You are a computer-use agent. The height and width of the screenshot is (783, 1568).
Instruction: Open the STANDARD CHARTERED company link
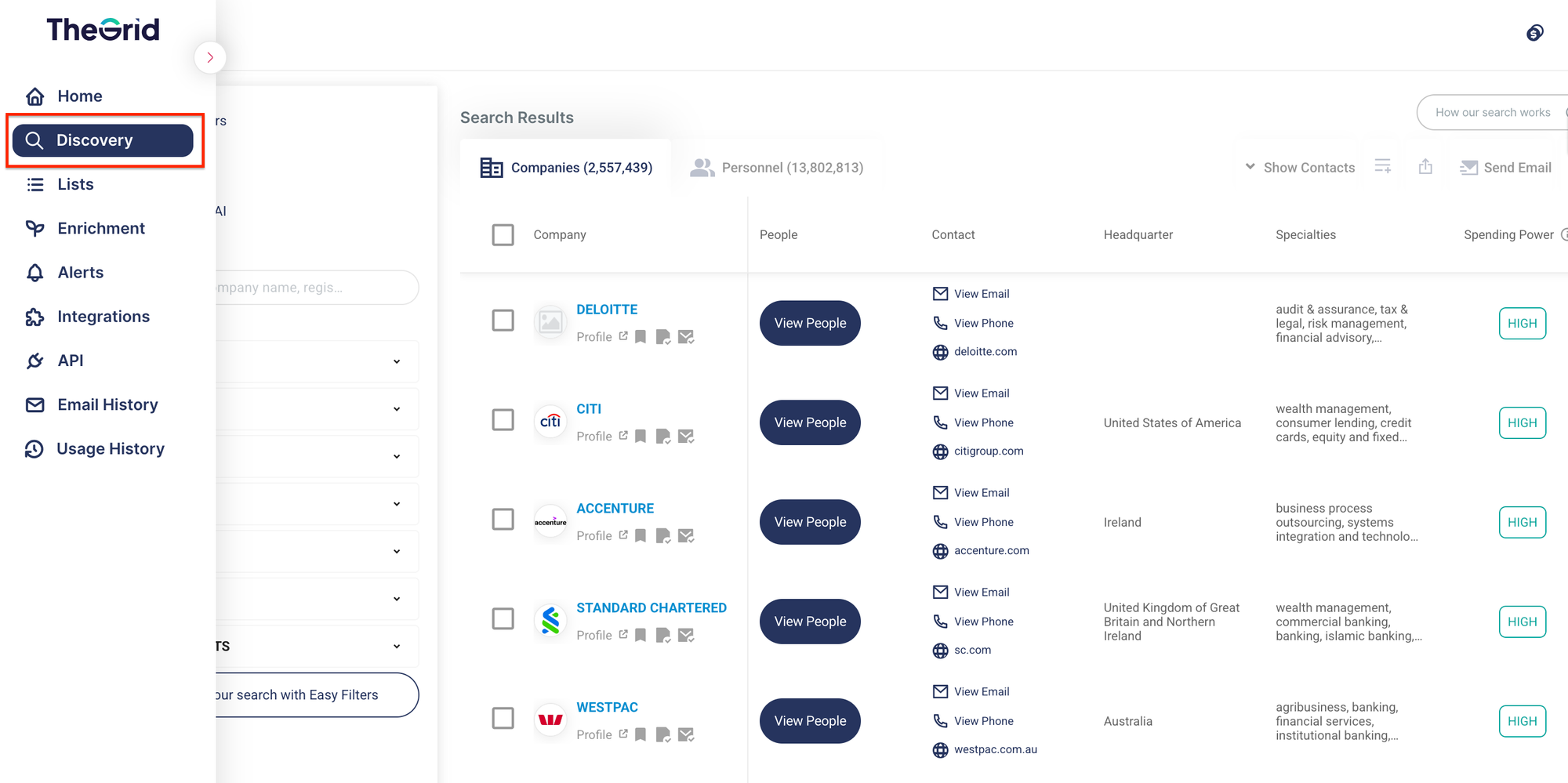pyautogui.click(x=652, y=608)
